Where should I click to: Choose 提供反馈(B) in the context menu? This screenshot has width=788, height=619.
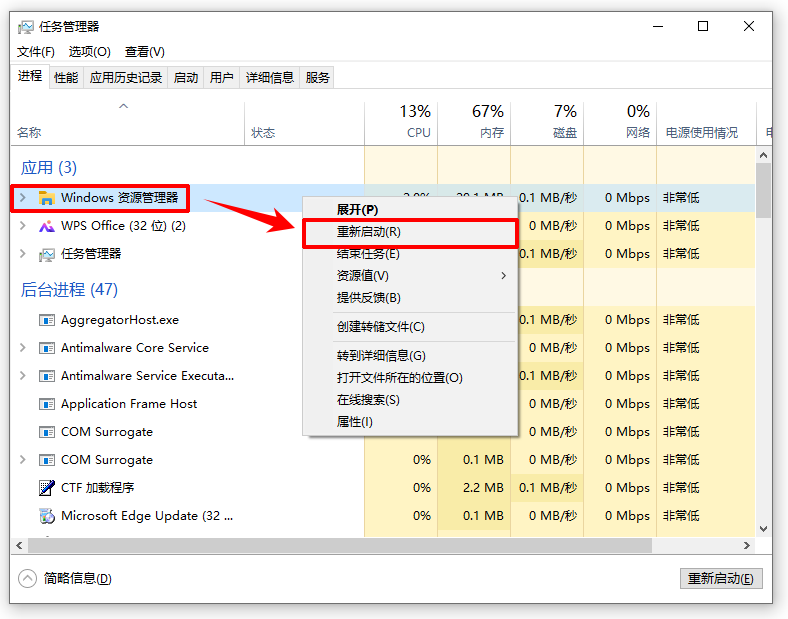pos(410,298)
